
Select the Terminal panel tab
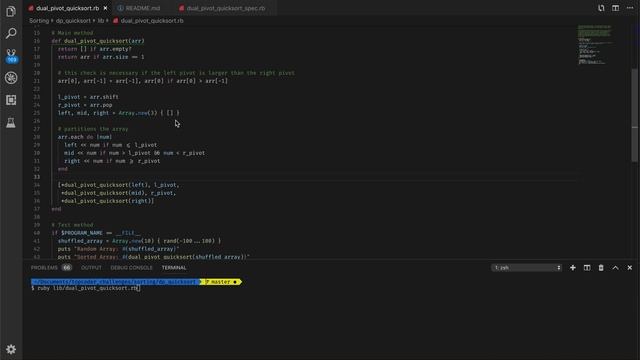(x=174, y=268)
